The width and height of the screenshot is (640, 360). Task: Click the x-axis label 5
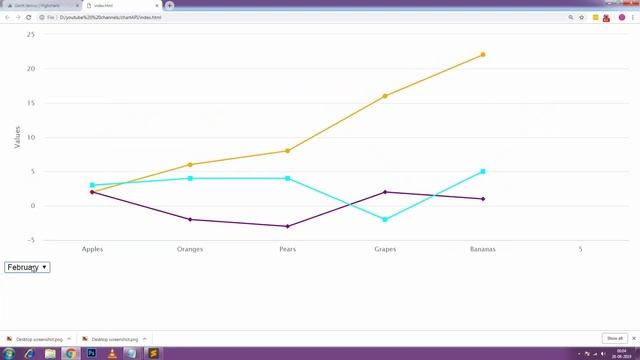[x=580, y=249]
